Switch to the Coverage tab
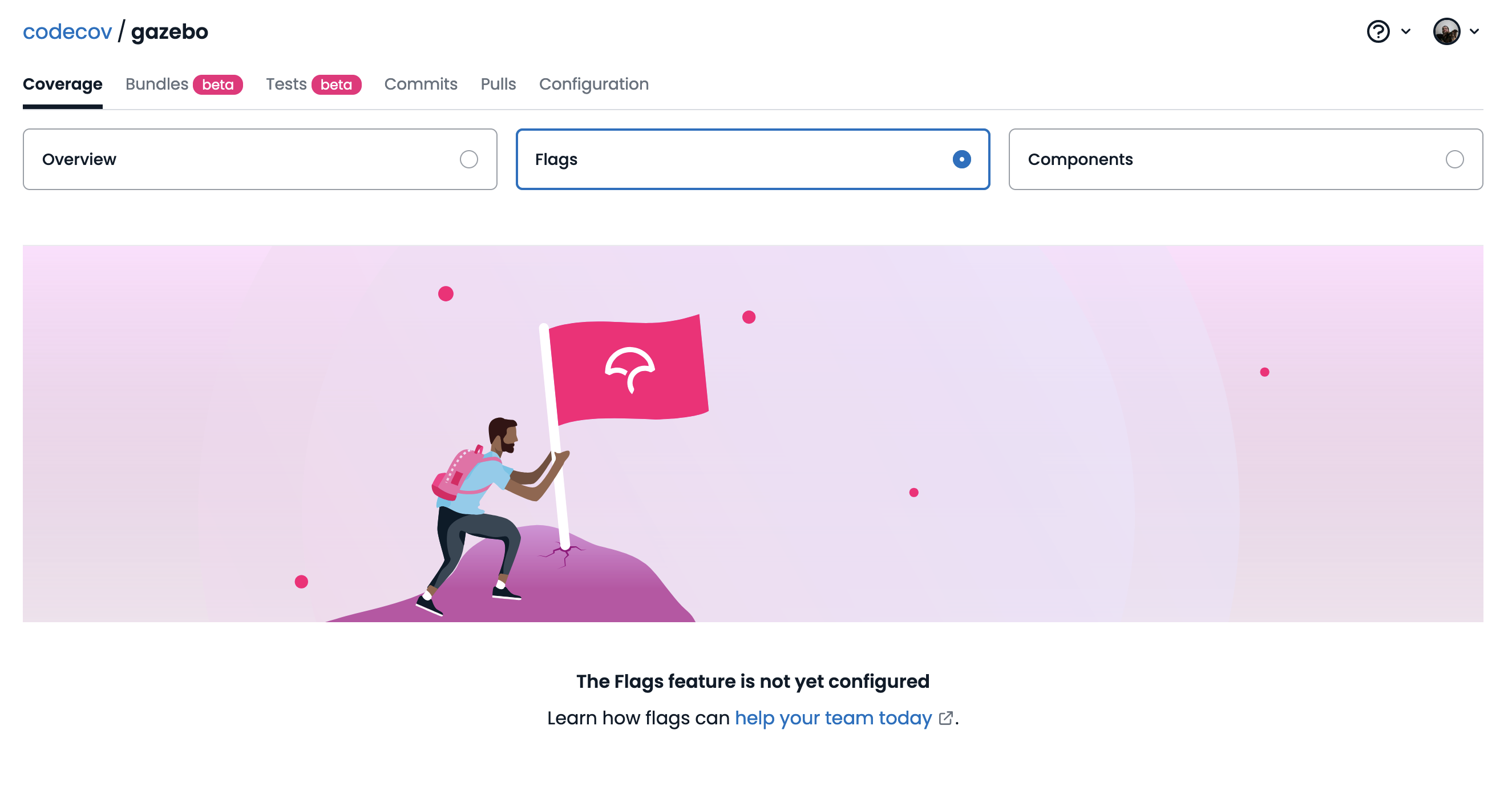 [x=63, y=84]
